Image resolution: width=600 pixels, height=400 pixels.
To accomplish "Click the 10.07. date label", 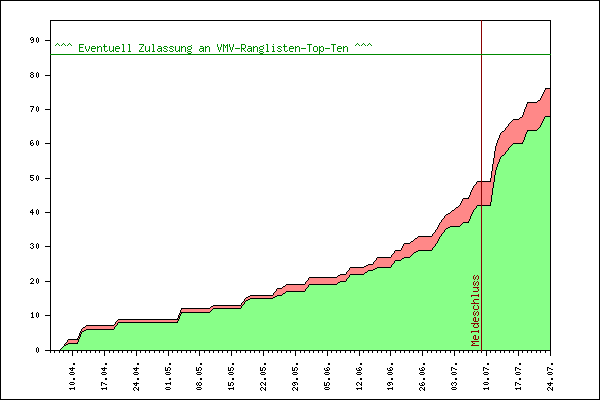I will tap(486, 377).
